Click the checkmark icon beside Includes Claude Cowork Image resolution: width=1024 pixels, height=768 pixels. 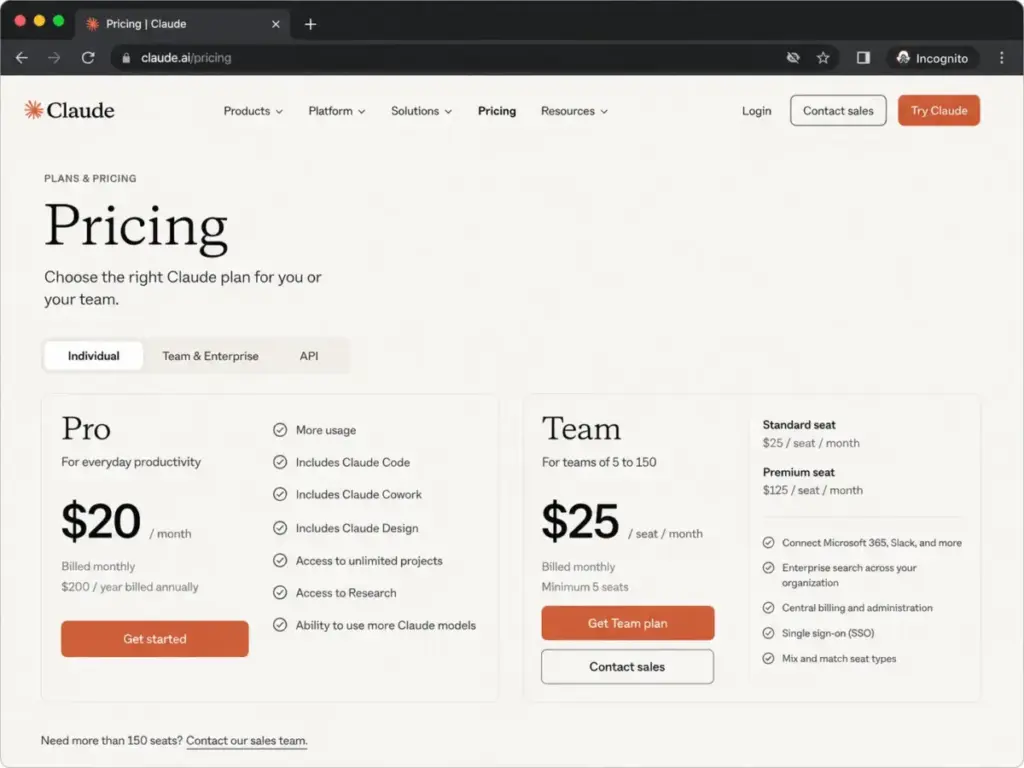tap(280, 494)
